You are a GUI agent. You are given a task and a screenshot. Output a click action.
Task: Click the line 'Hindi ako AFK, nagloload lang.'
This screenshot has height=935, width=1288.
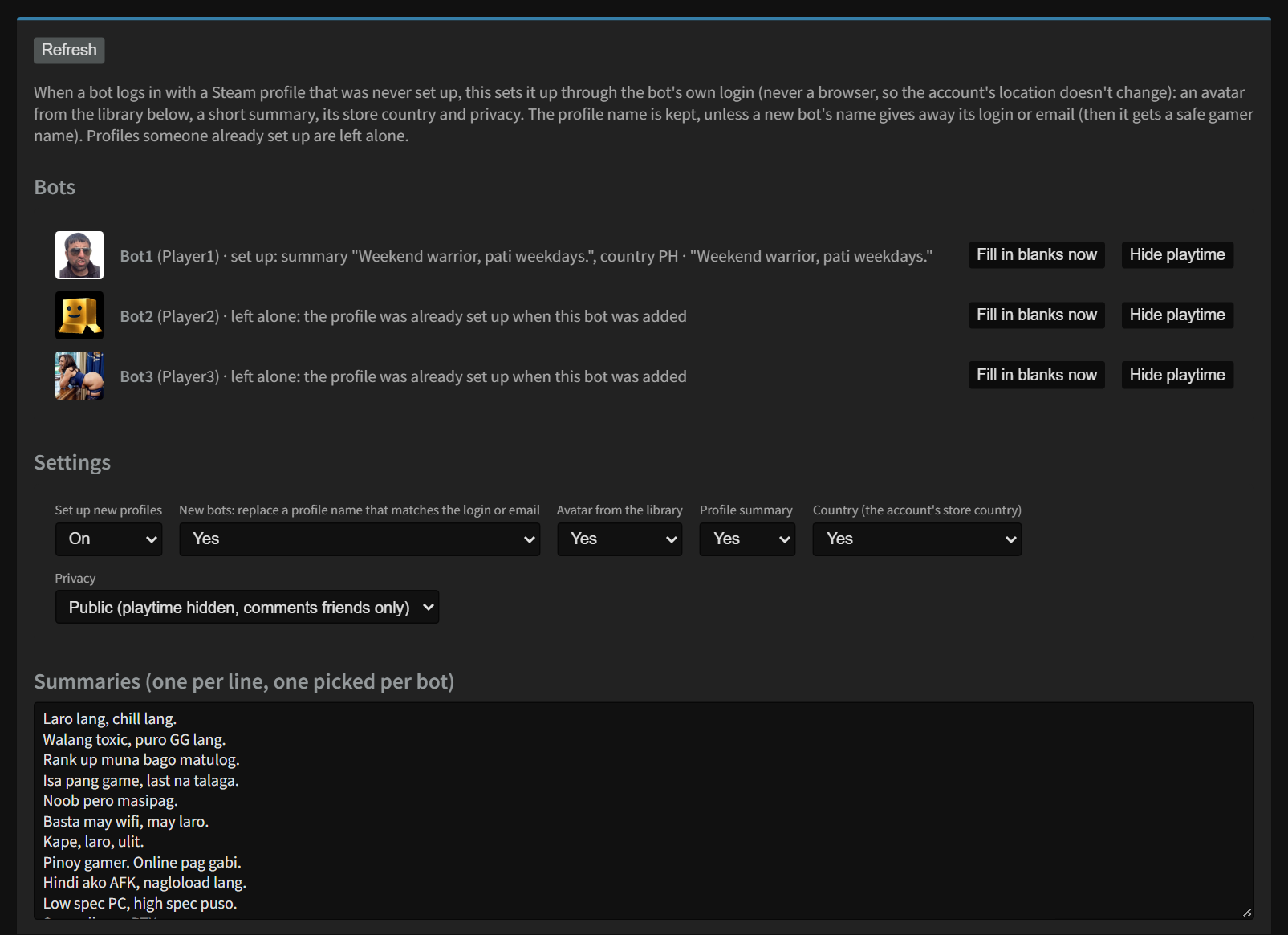tap(144, 883)
